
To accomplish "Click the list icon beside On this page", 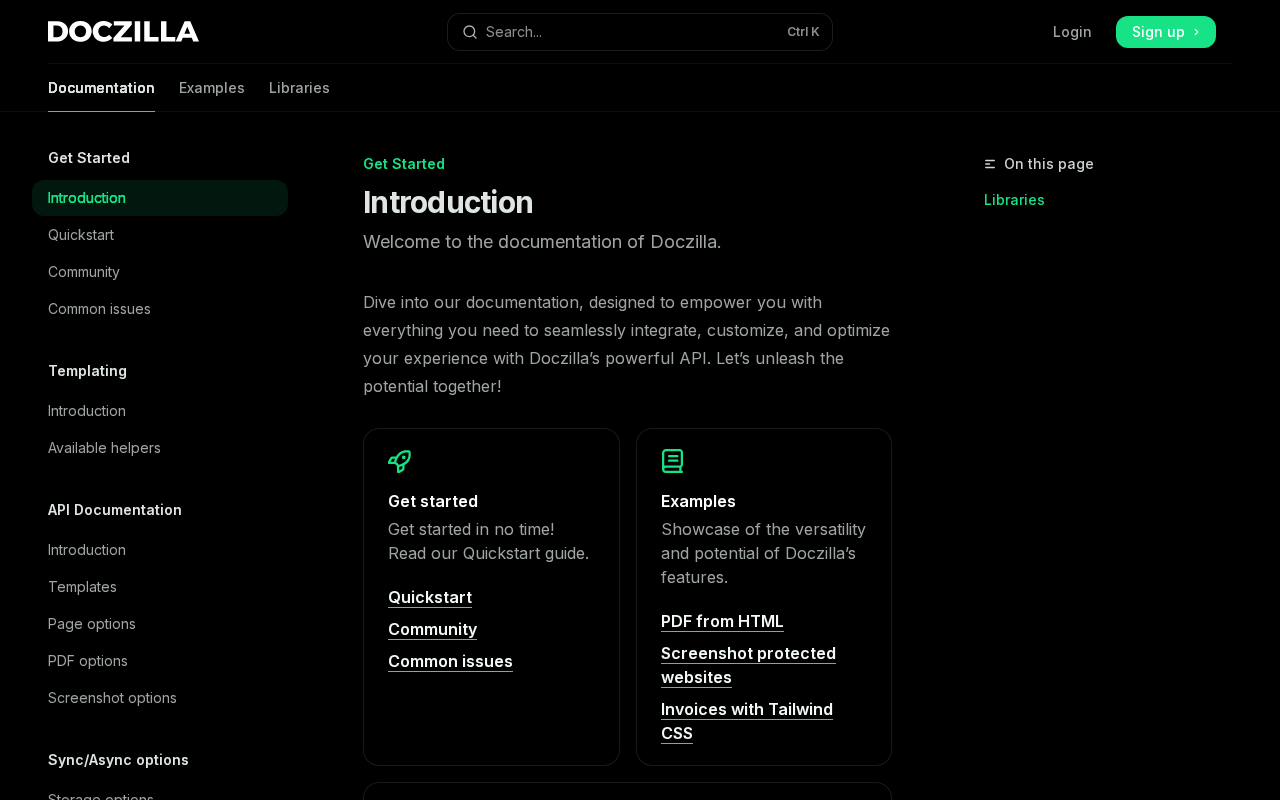I will 990,164.
